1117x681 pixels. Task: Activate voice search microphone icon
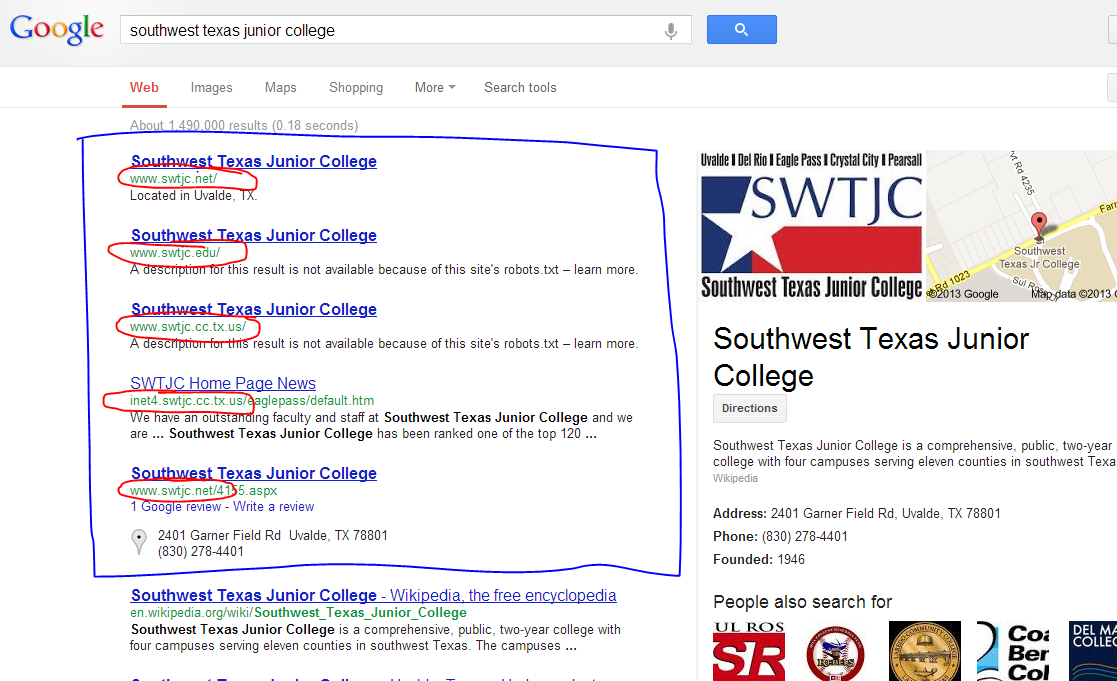[670, 31]
